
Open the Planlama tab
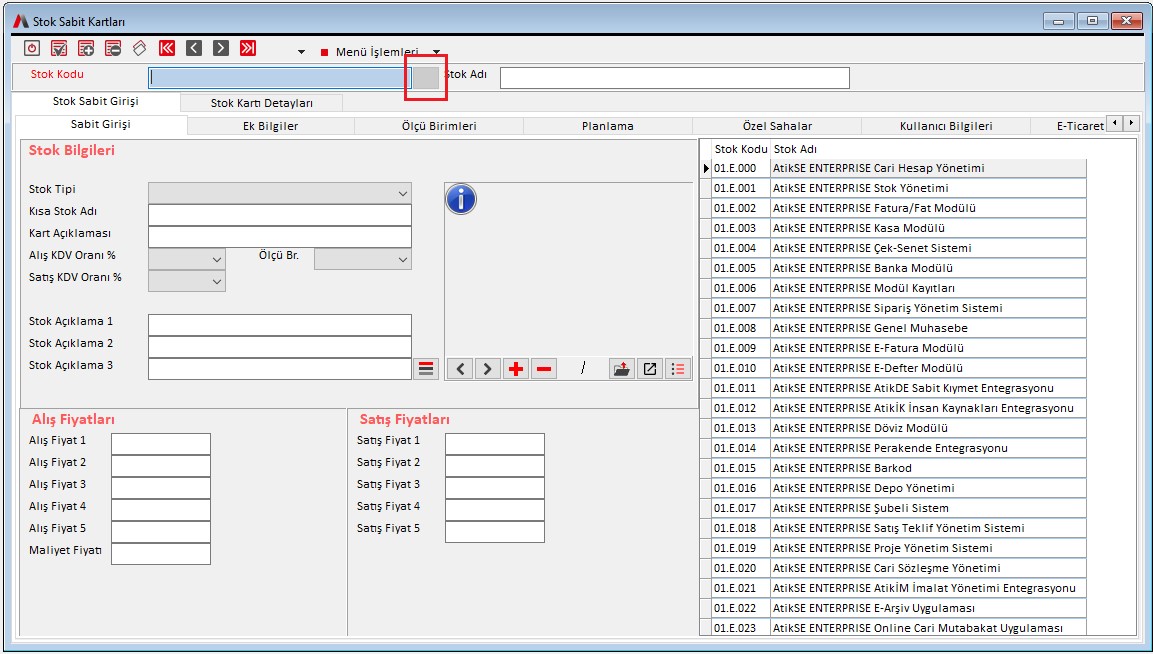pyautogui.click(x=607, y=126)
